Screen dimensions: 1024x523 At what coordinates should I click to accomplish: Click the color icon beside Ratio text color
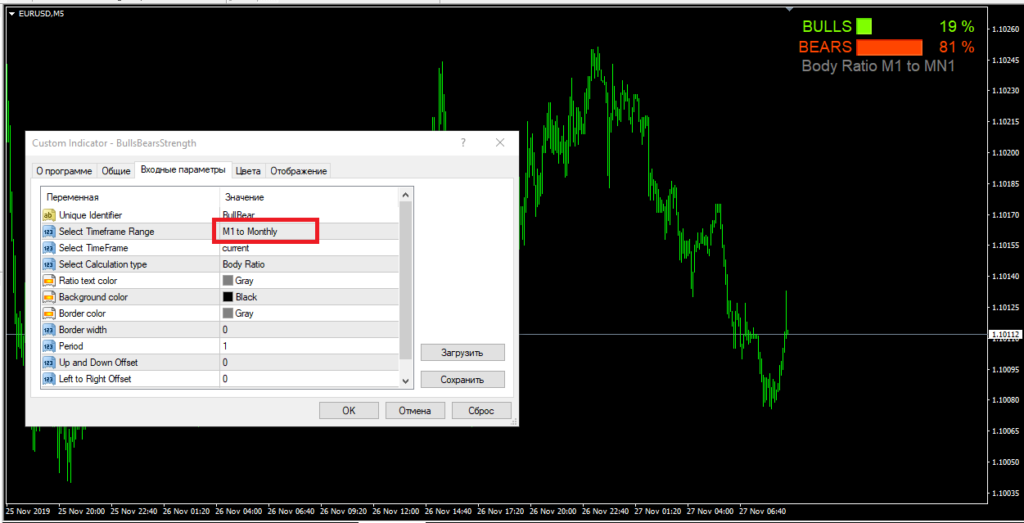click(x=48, y=281)
